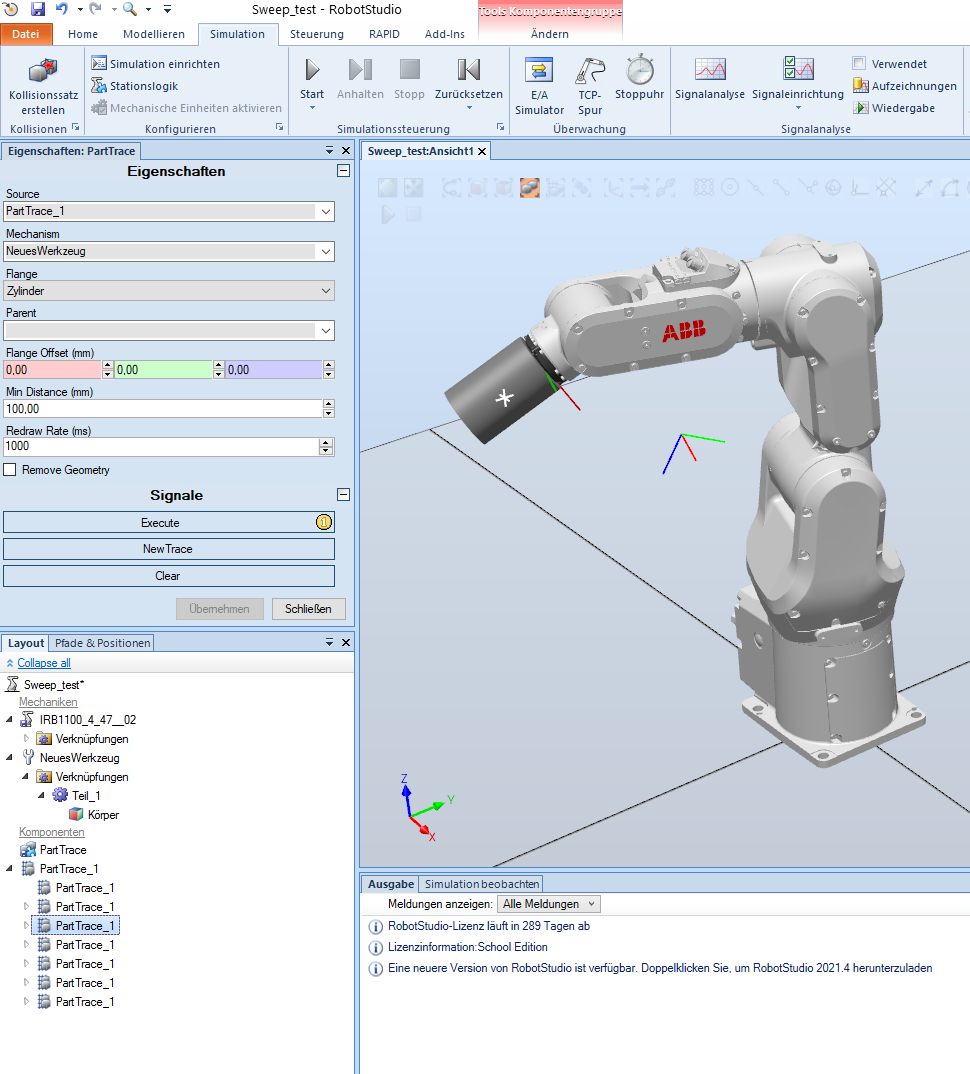Click the red Flange Offset X field
This screenshot has width=970, height=1074.
point(52,370)
